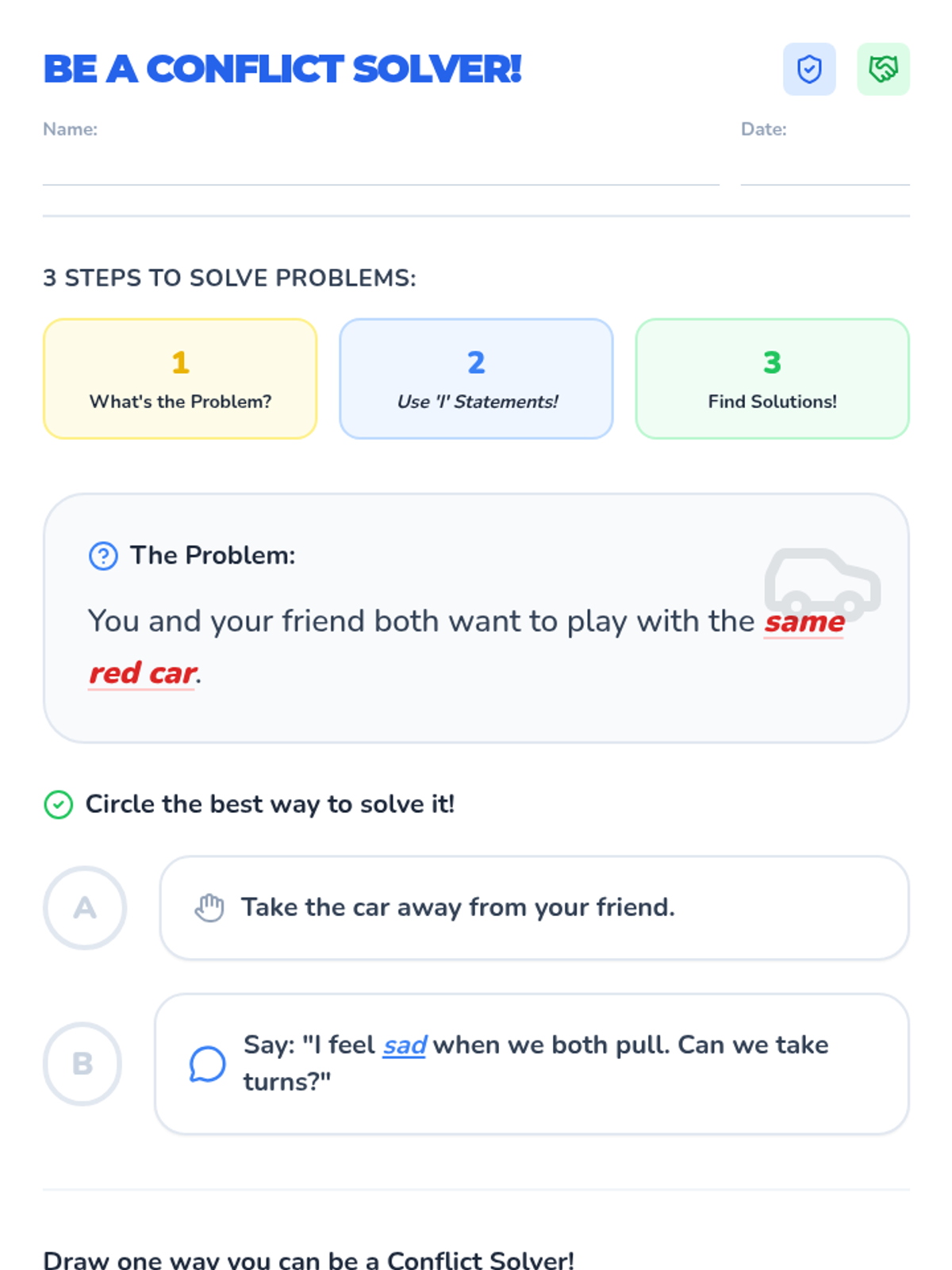Select answer circle A

[85, 907]
